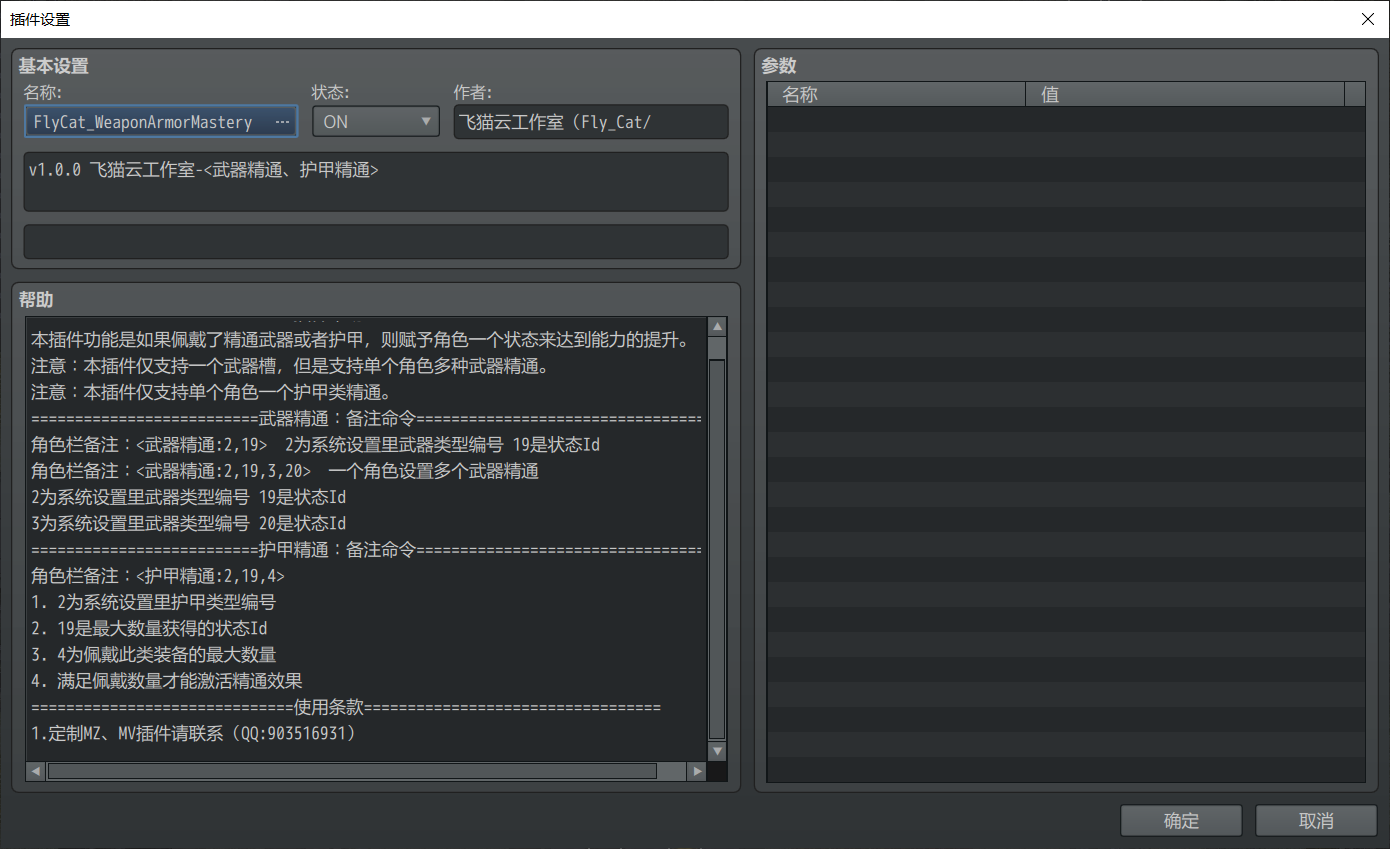Click the line "1. 2为系统设置里护甲类型编号"
Viewport: 1390px width, 849px height.
pos(153,602)
